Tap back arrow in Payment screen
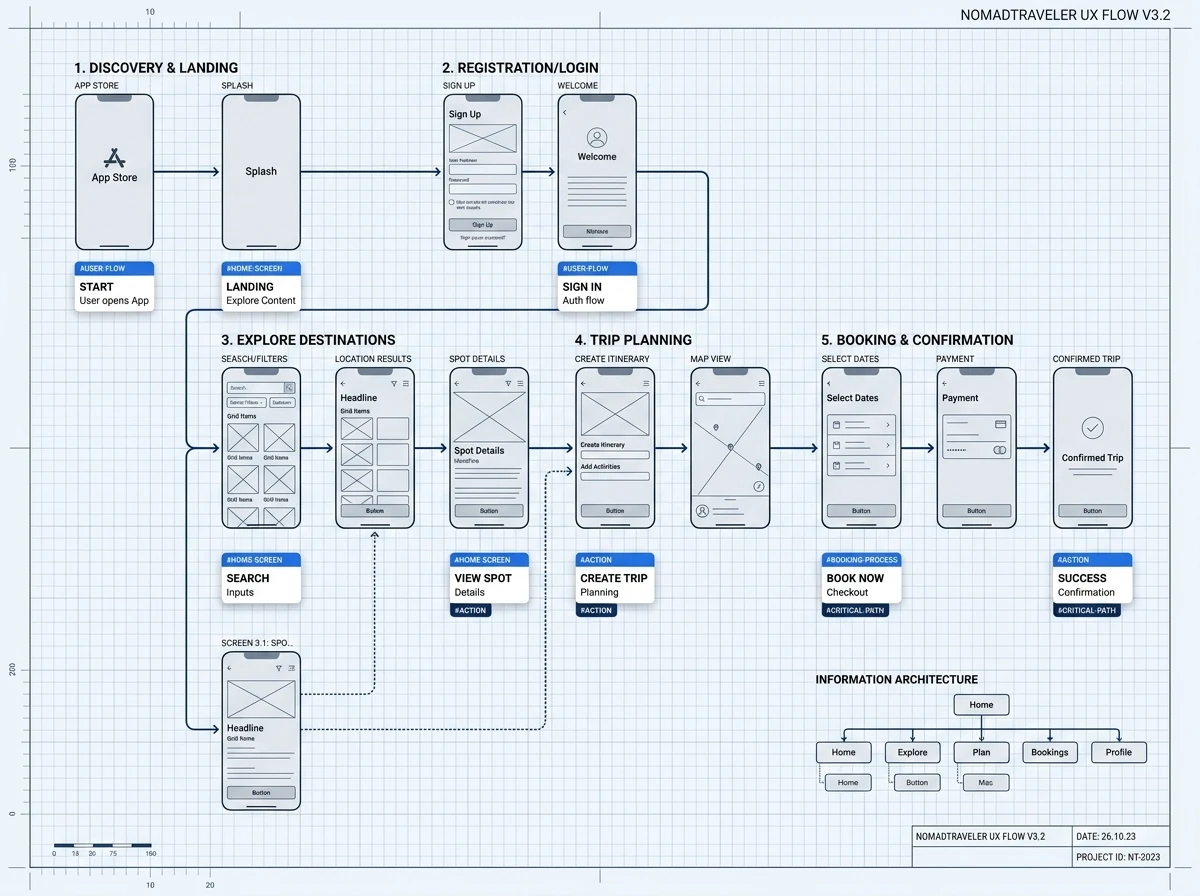 click(x=945, y=383)
